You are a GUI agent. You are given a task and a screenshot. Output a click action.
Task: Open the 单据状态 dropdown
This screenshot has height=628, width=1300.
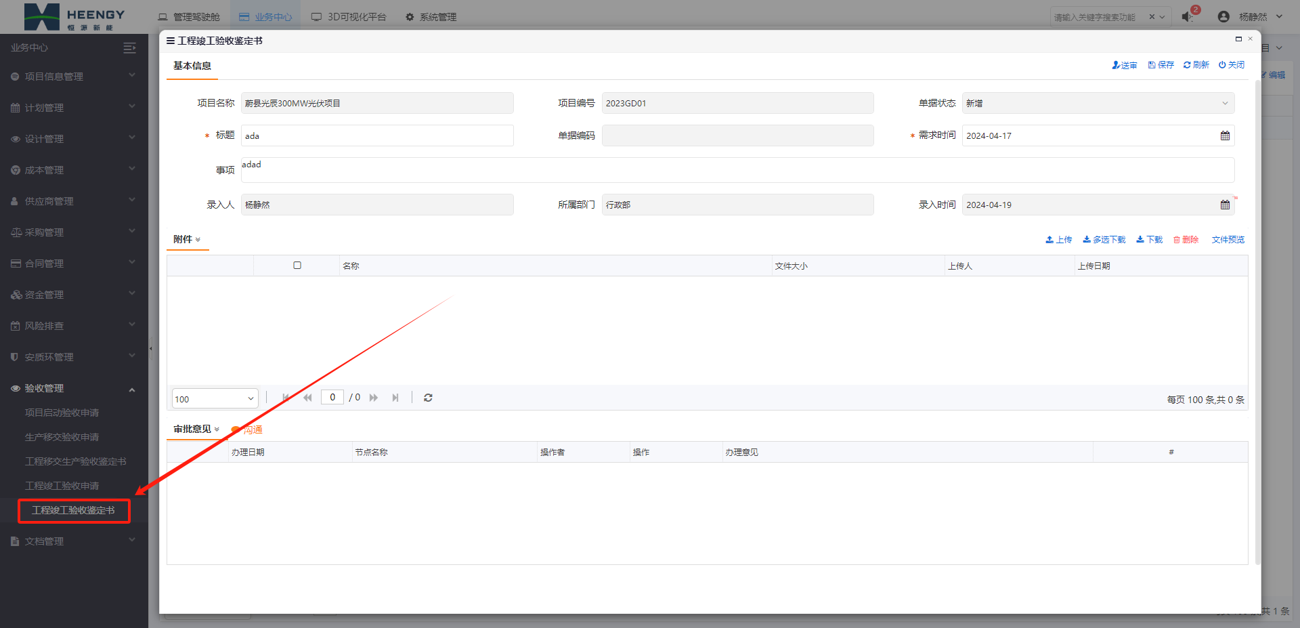1098,103
